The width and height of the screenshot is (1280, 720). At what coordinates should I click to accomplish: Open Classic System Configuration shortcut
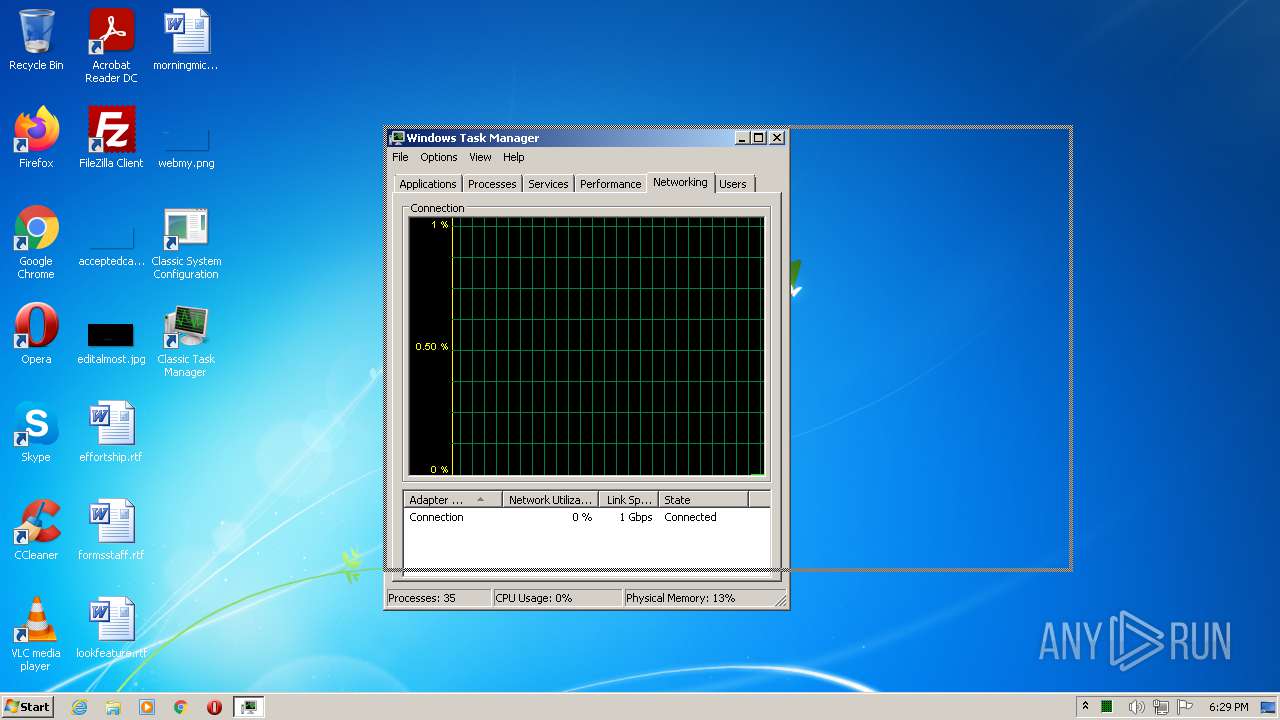(186, 243)
